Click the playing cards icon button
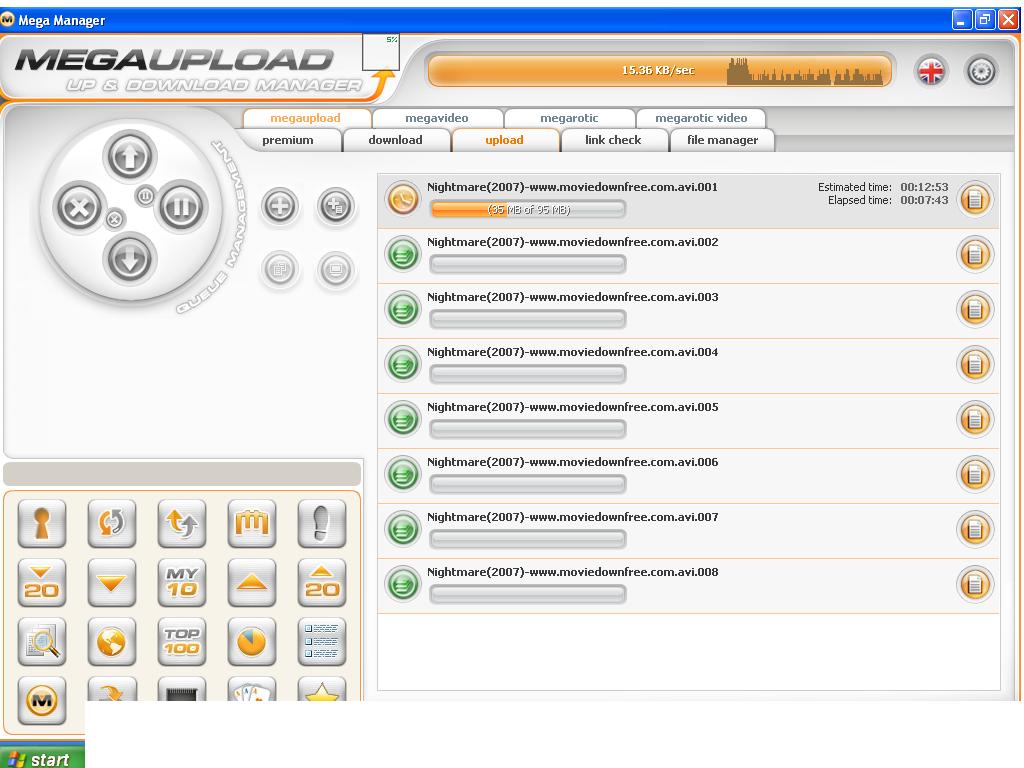 point(251,690)
